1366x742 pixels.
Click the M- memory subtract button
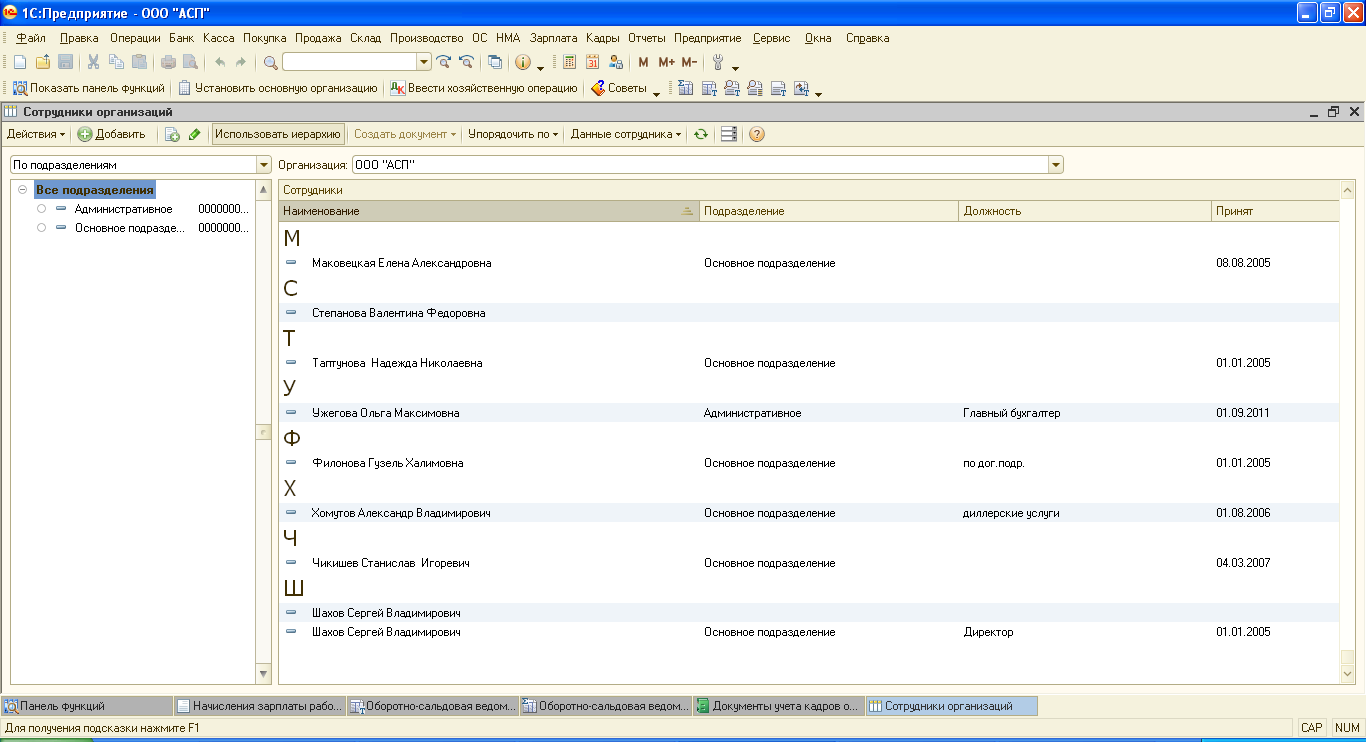689,62
